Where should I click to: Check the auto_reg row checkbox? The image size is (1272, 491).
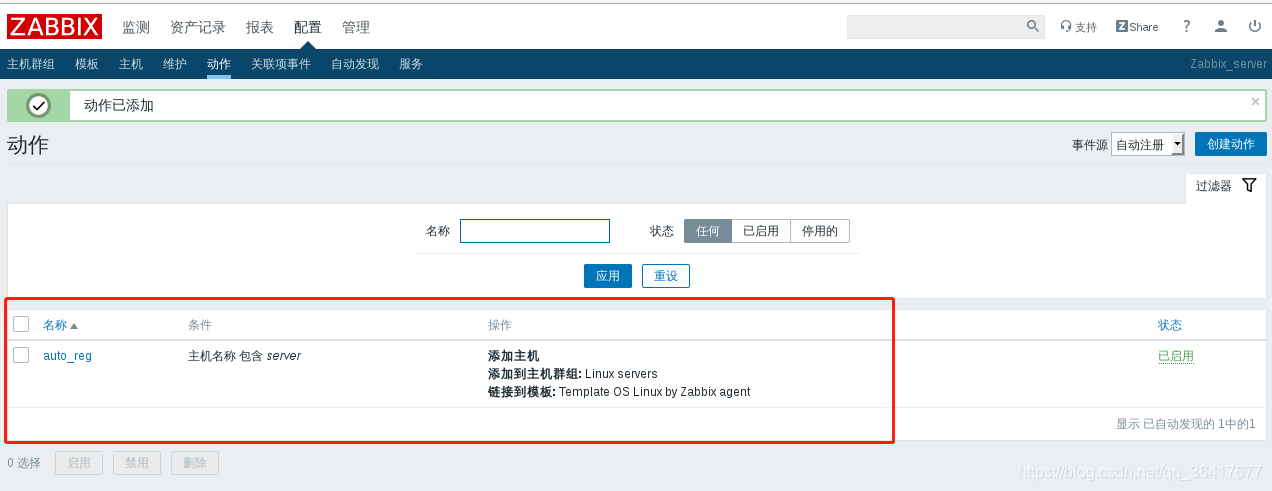coord(21,355)
